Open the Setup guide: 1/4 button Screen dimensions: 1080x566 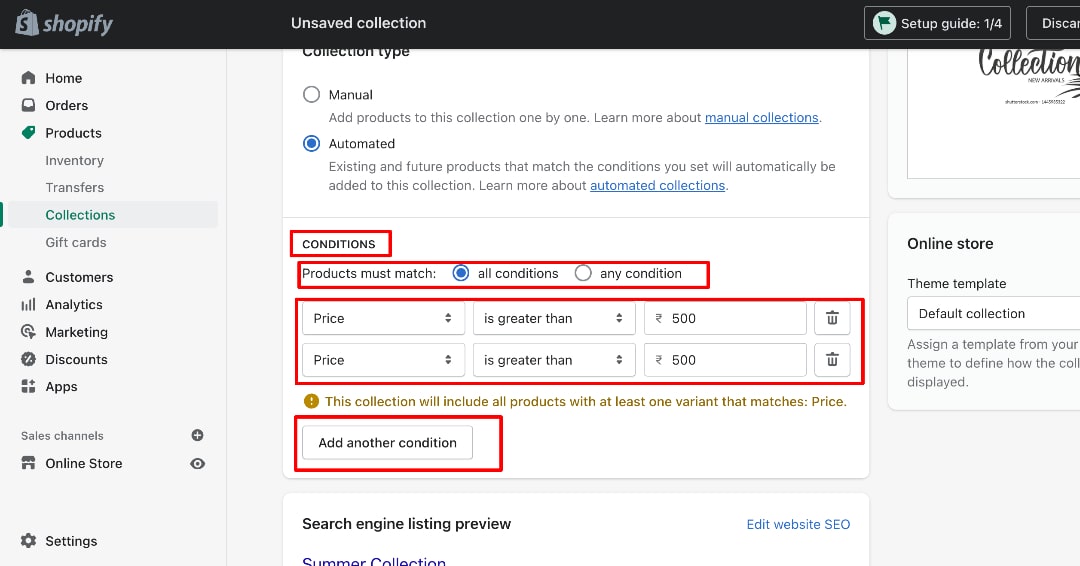pos(937,23)
